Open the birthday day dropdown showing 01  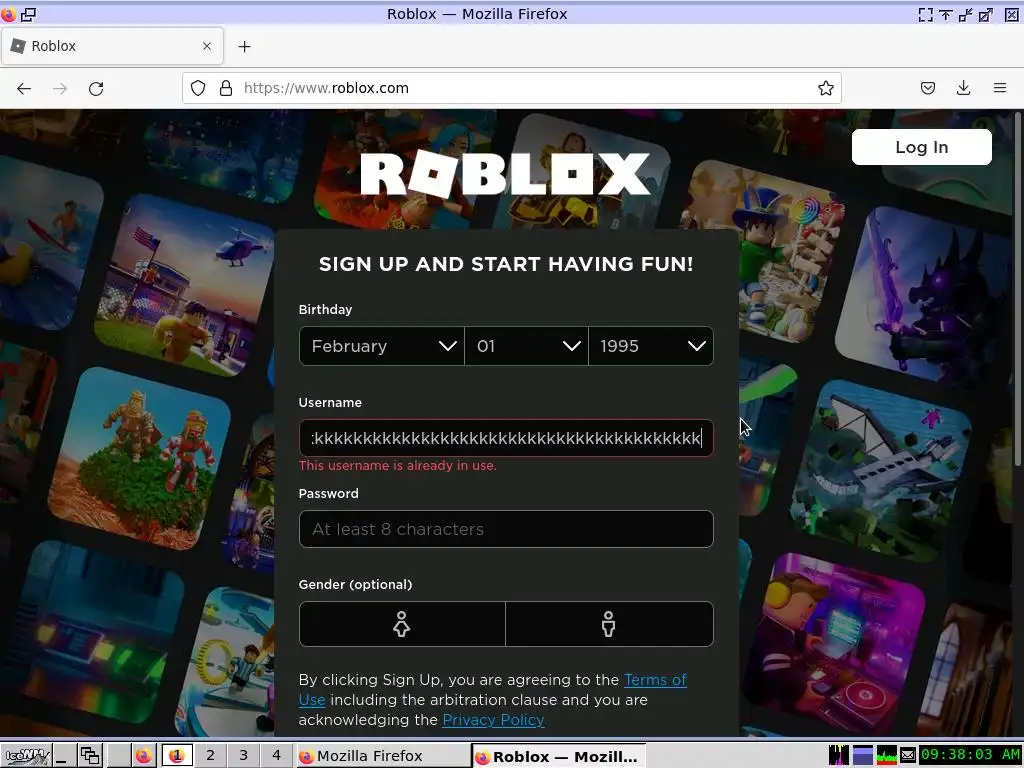coord(526,346)
